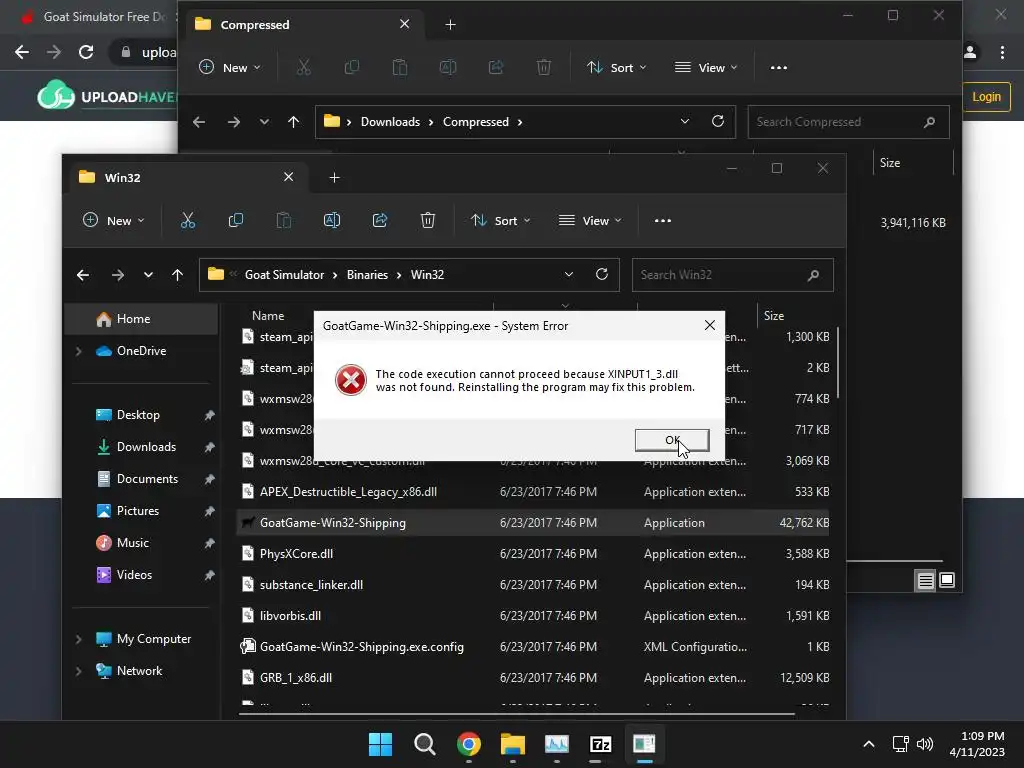This screenshot has height=768, width=1024.
Task: Select substance_linker.dll file
Action: (532, 584)
